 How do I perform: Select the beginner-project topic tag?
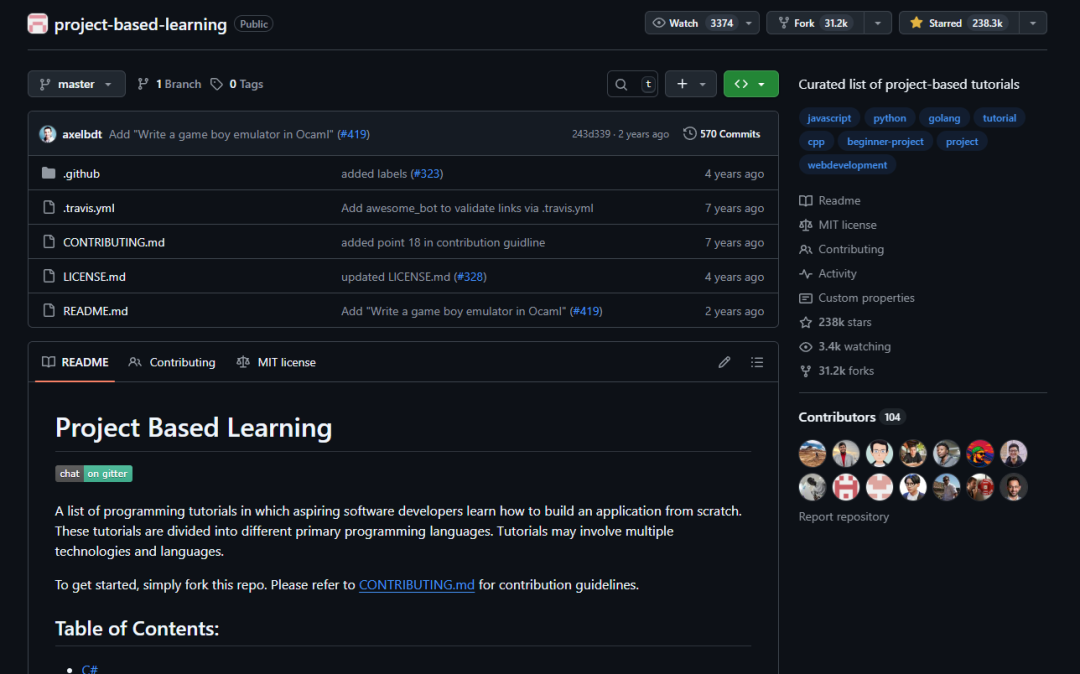pyautogui.click(x=885, y=141)
